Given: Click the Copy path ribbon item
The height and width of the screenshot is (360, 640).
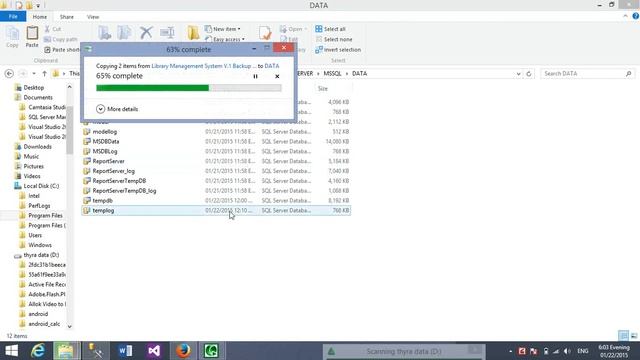Looking at the screenshot, I should pyautogui.click(x=60, y=40).
